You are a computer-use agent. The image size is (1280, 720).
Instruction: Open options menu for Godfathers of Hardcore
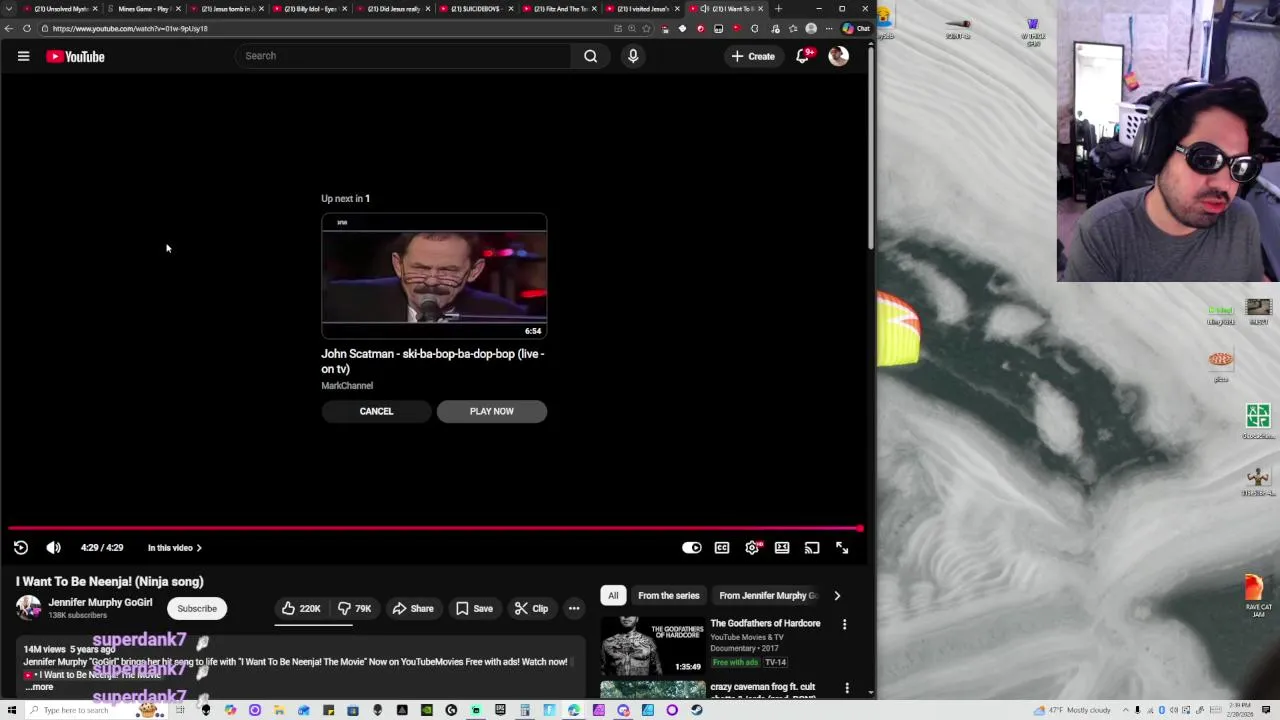coord(845,625)
